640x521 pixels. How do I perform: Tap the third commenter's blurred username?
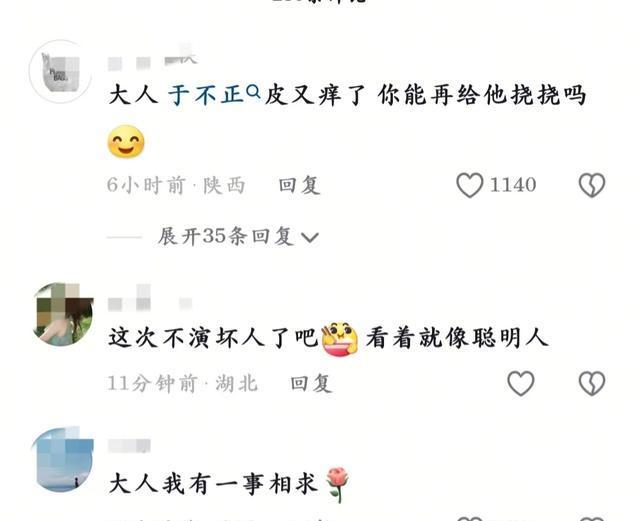(x=129, y=445)
